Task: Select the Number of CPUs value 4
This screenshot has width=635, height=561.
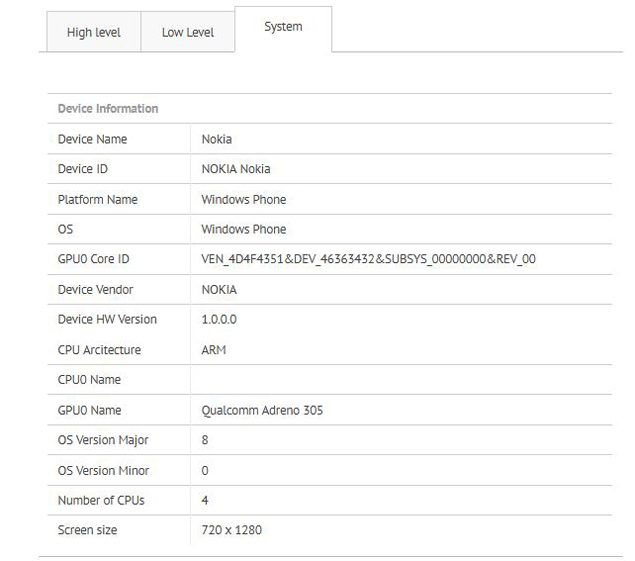Action: point(205,500)
